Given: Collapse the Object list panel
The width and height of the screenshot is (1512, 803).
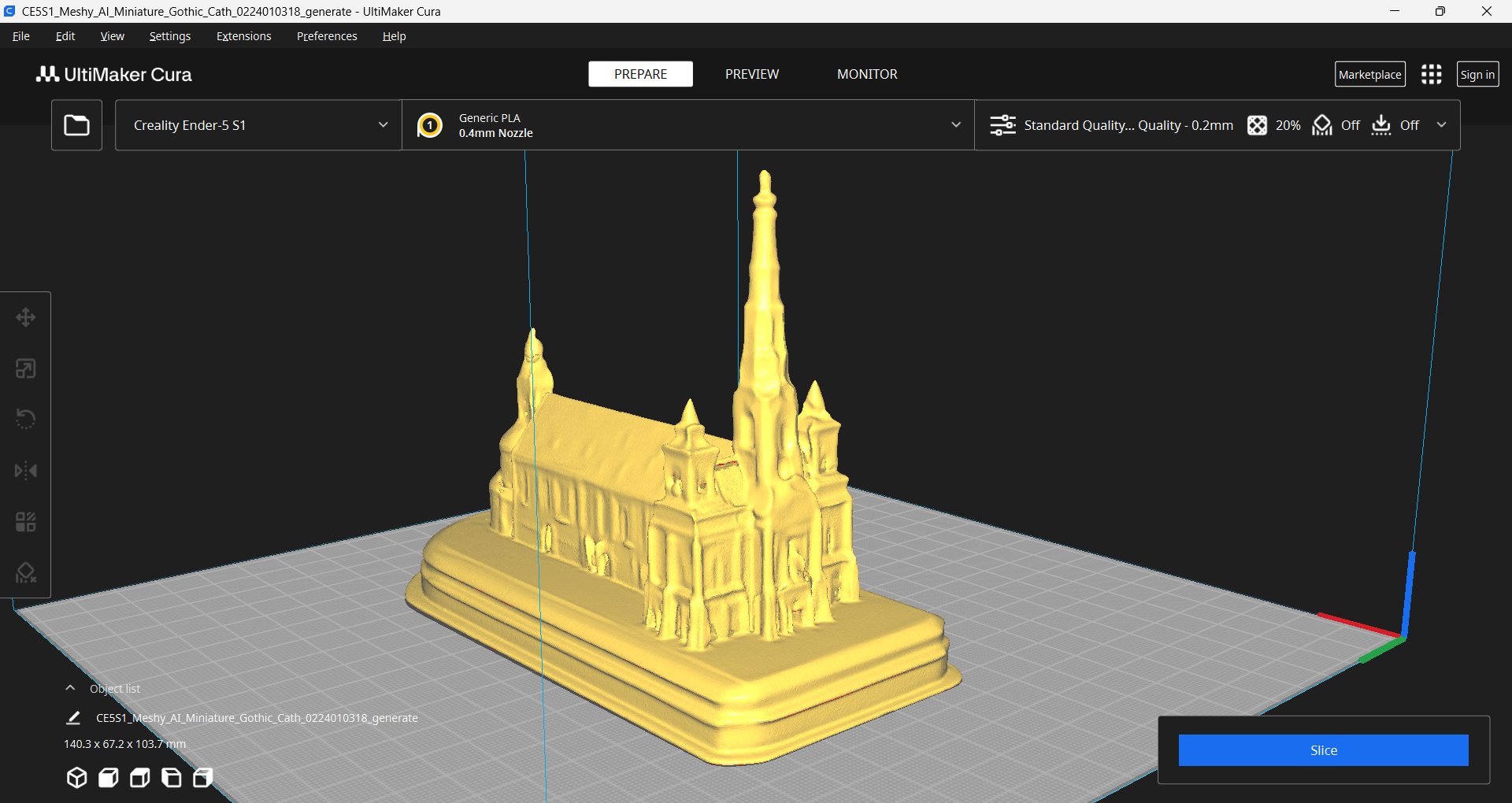Looking at the screenshot, I should [70, 687].
